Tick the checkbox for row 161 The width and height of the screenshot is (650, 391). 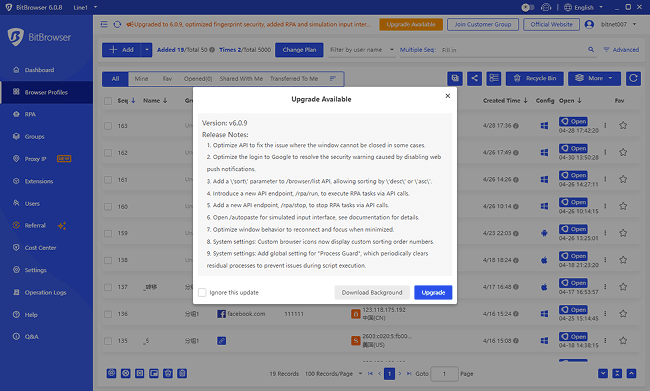pos(108,180)
